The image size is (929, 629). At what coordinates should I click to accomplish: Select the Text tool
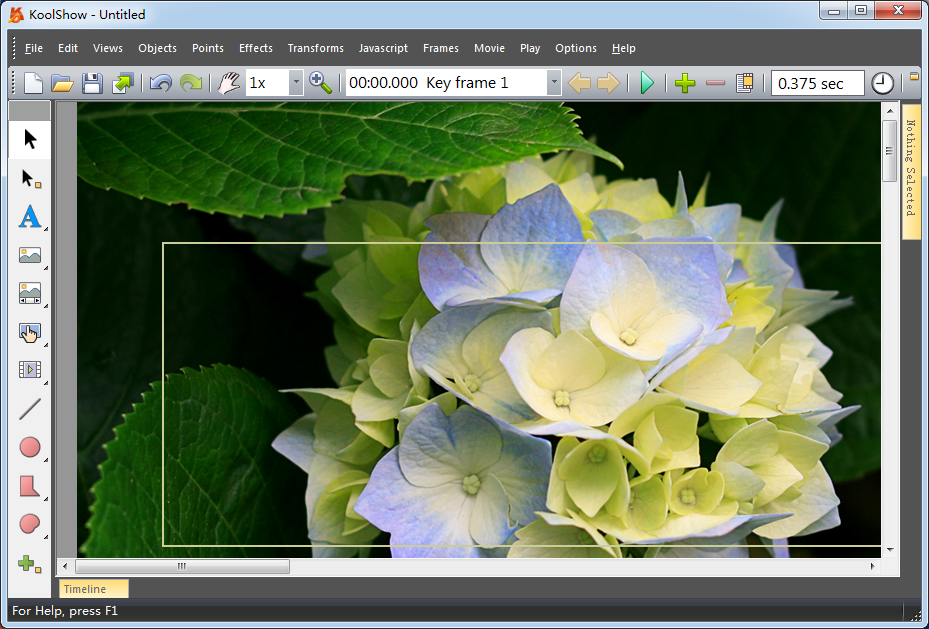click(x=30, y=217)
